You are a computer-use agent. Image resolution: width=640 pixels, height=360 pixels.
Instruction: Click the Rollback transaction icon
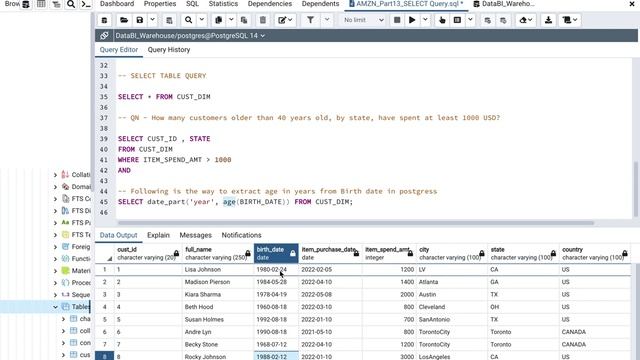pyautogui.click(x=503, y=20)
